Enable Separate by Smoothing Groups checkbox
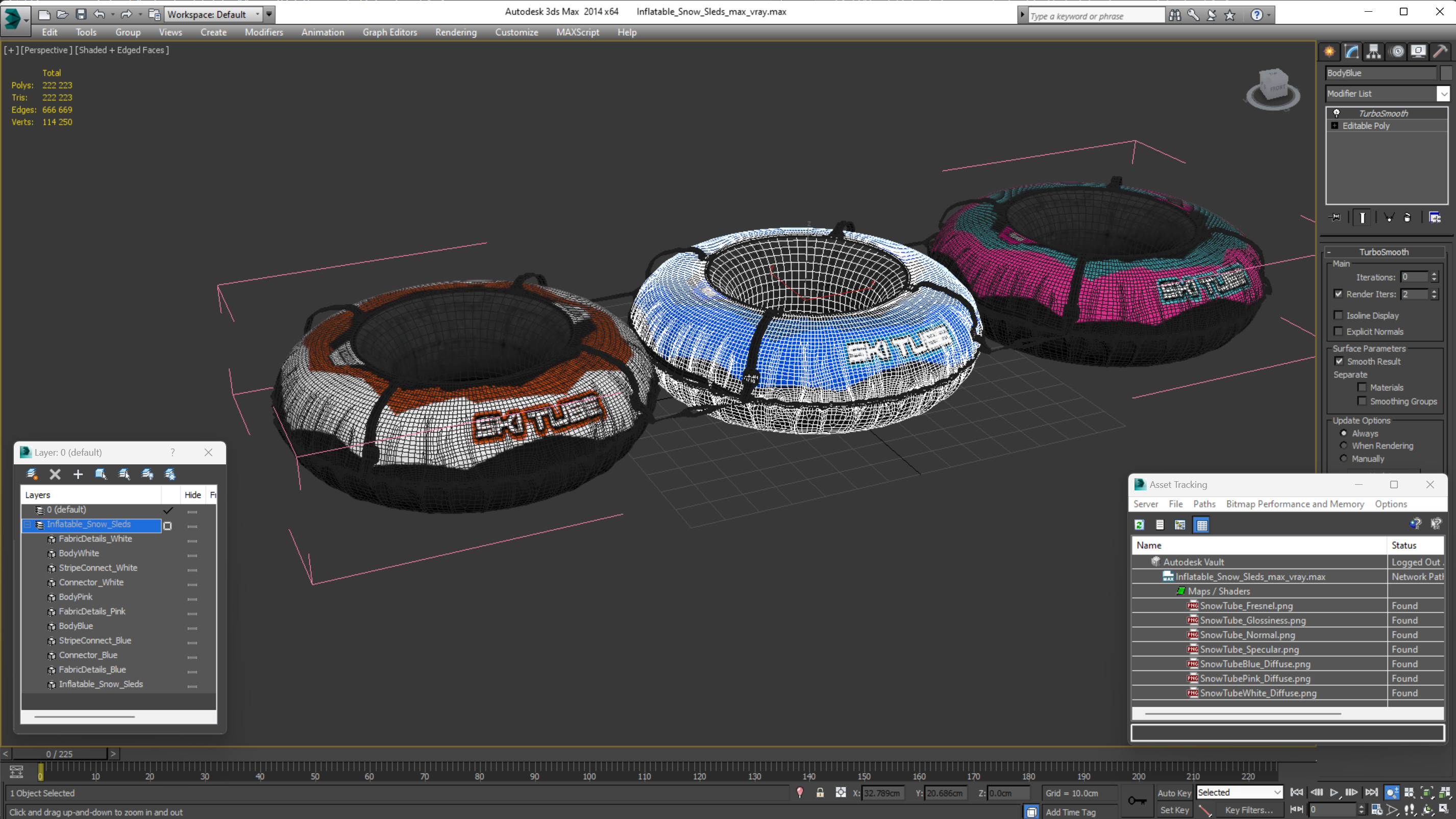 1362,401
